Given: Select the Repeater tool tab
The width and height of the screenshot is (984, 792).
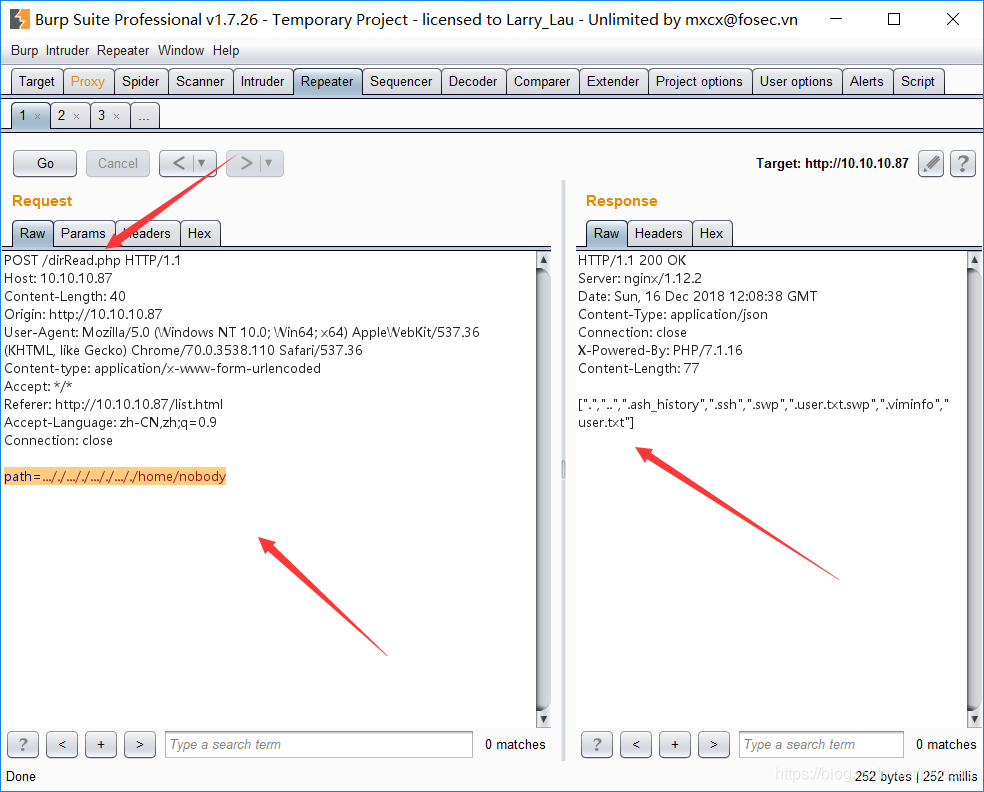Looking at the screenshot, I should 327,82.
